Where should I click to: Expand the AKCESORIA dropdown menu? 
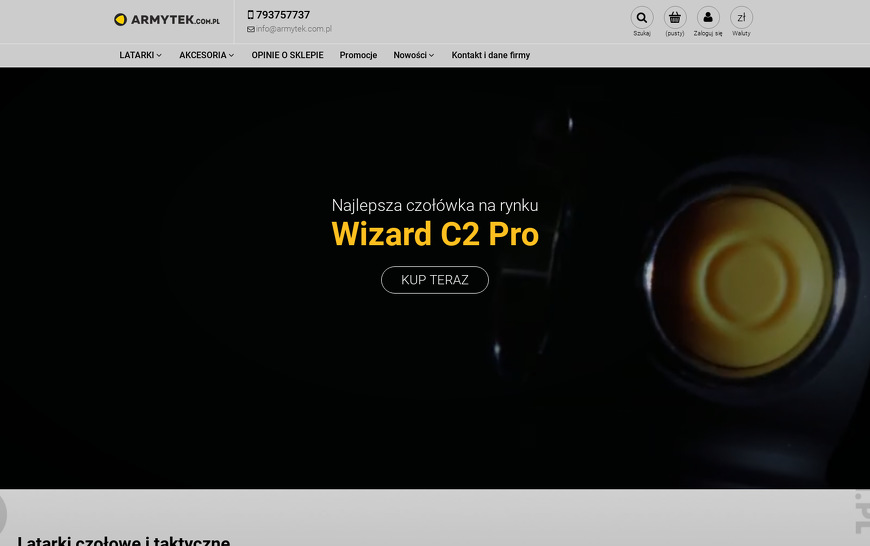[x=206, y=55]
